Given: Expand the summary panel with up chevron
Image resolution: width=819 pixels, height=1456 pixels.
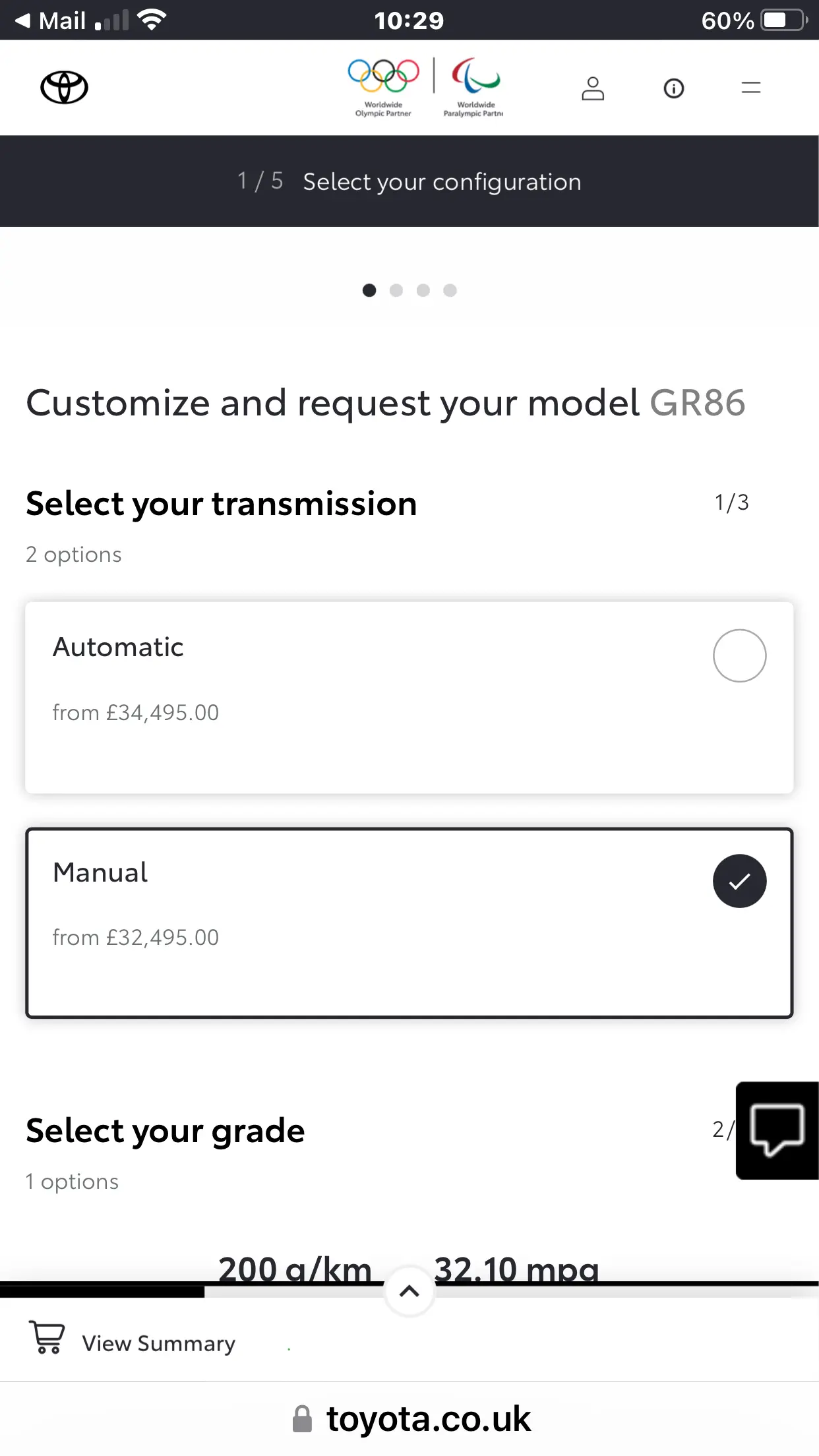Looking at the screenshot, I should pyautogui.click(x=409, y=1291).
